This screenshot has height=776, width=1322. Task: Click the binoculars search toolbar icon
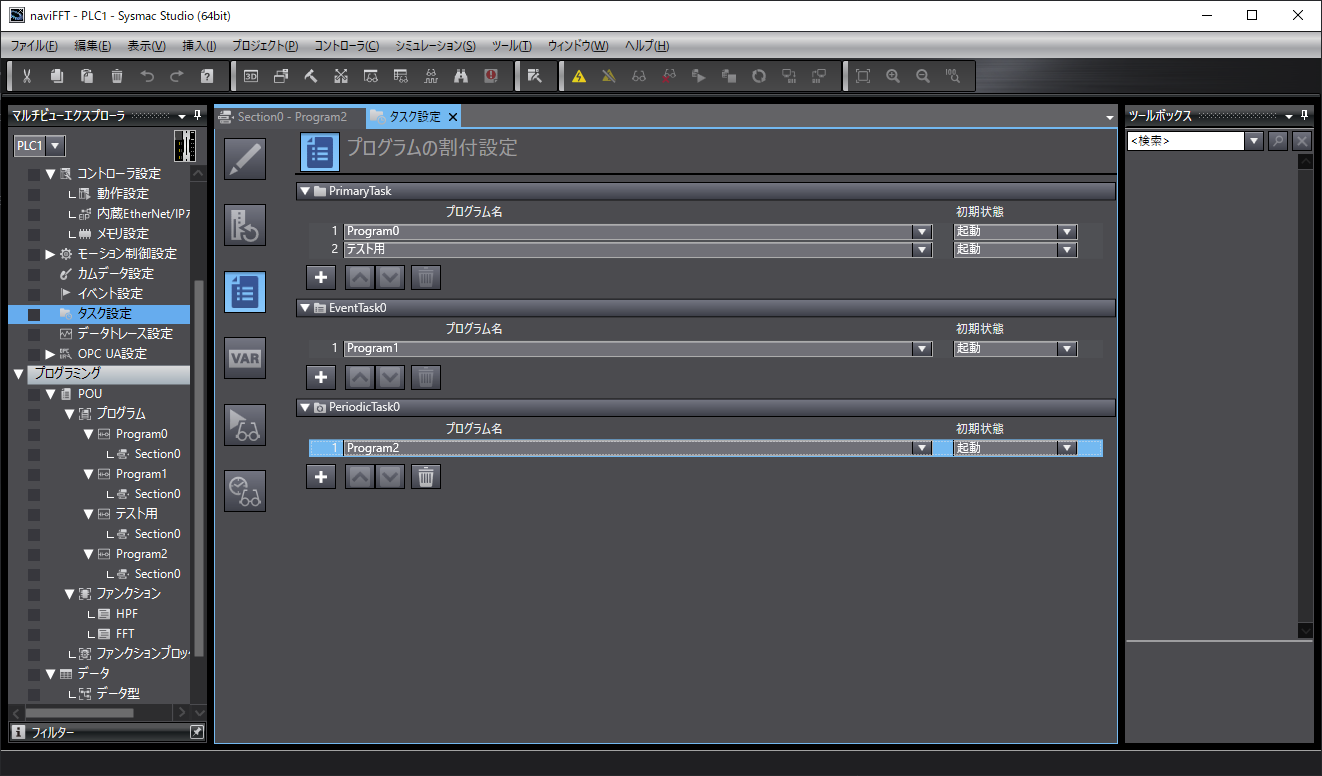461,76
